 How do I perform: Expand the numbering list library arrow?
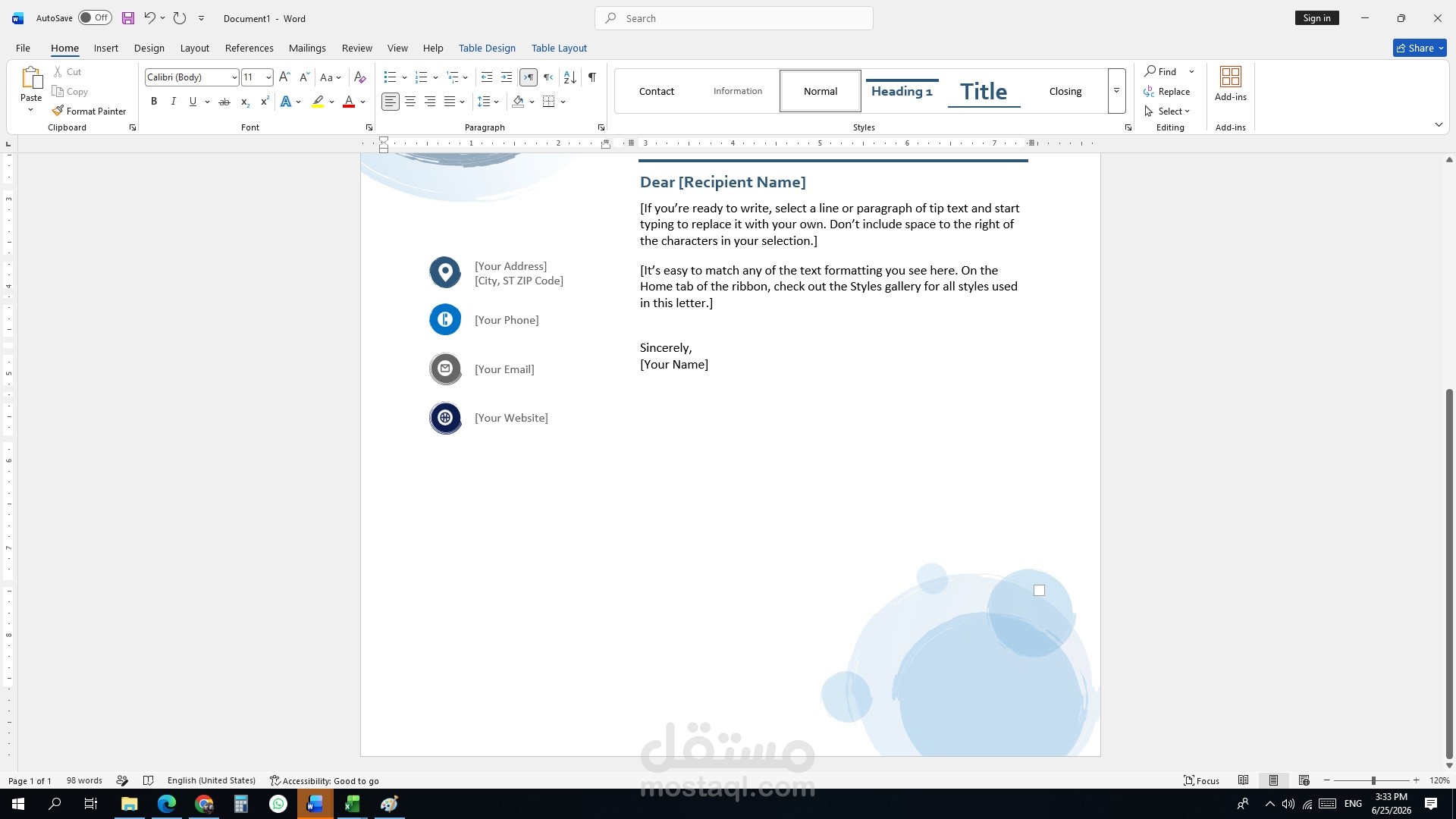point(435,77)
